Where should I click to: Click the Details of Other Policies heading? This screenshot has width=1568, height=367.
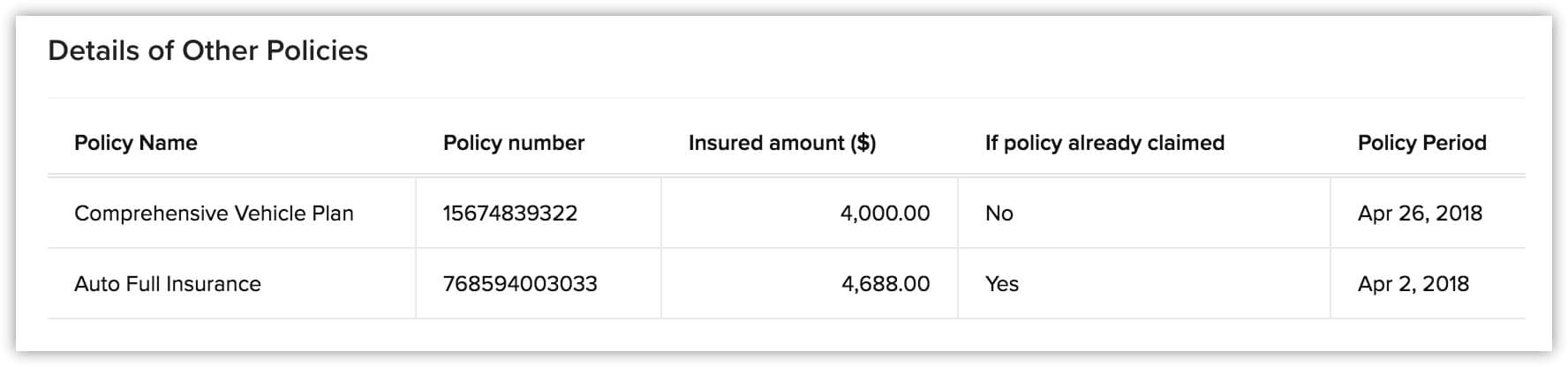click(207, 50)
